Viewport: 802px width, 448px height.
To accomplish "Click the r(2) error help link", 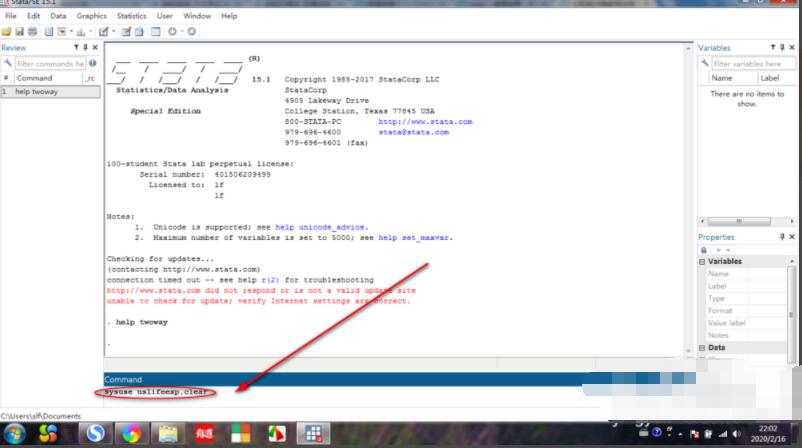I will (x=270, y=280).
